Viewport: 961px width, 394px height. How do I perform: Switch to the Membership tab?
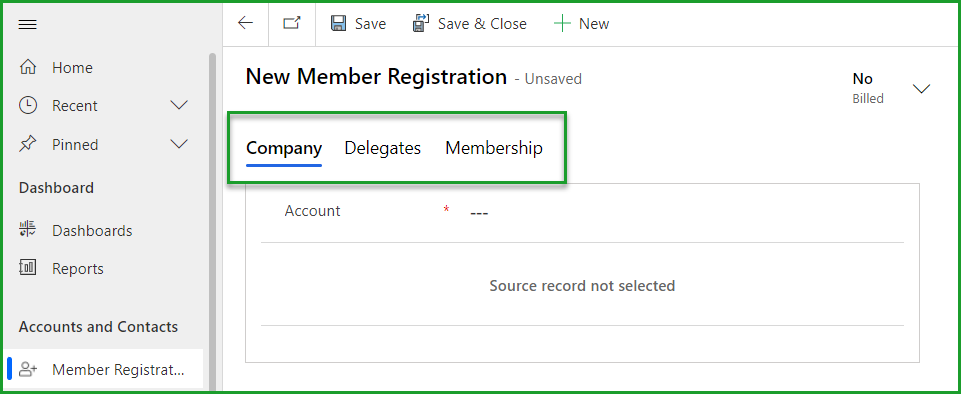pyautogui.click(x=494, y=148)
